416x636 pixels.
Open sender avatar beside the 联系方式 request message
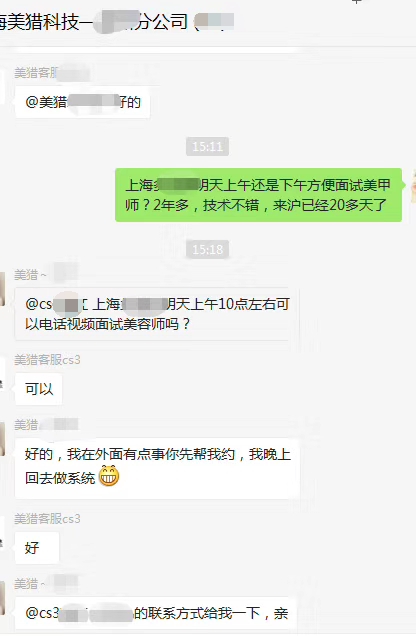click(2, 597)
